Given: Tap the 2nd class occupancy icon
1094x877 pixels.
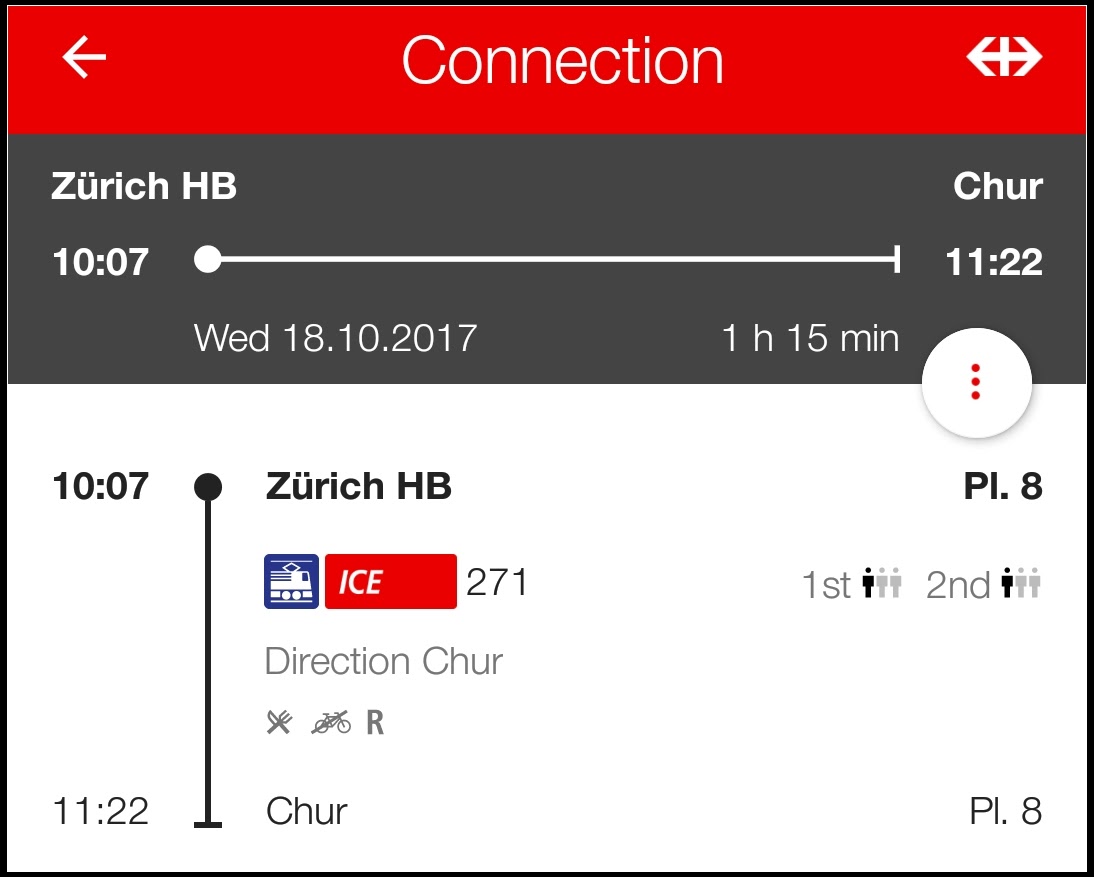Looking at the screenshot, I should pos(1021,584).
